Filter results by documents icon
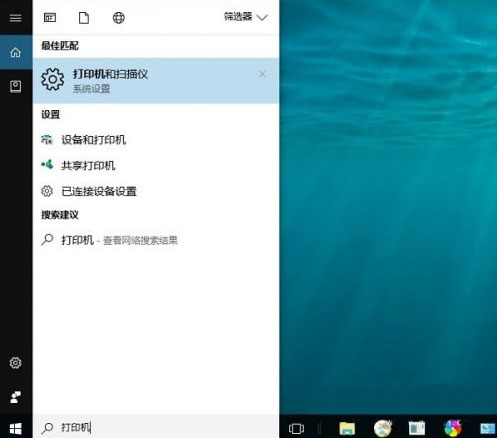Viewport: 497px width, 438px height. point(84,18)
